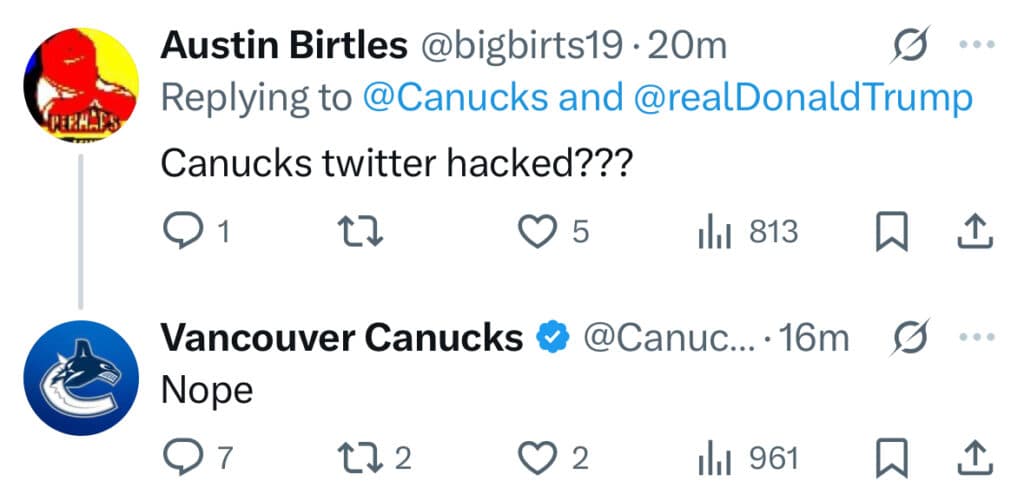Reply to the Canucks 'Nope' tweet
1024x501 pixels.
[x=183, y=458]
